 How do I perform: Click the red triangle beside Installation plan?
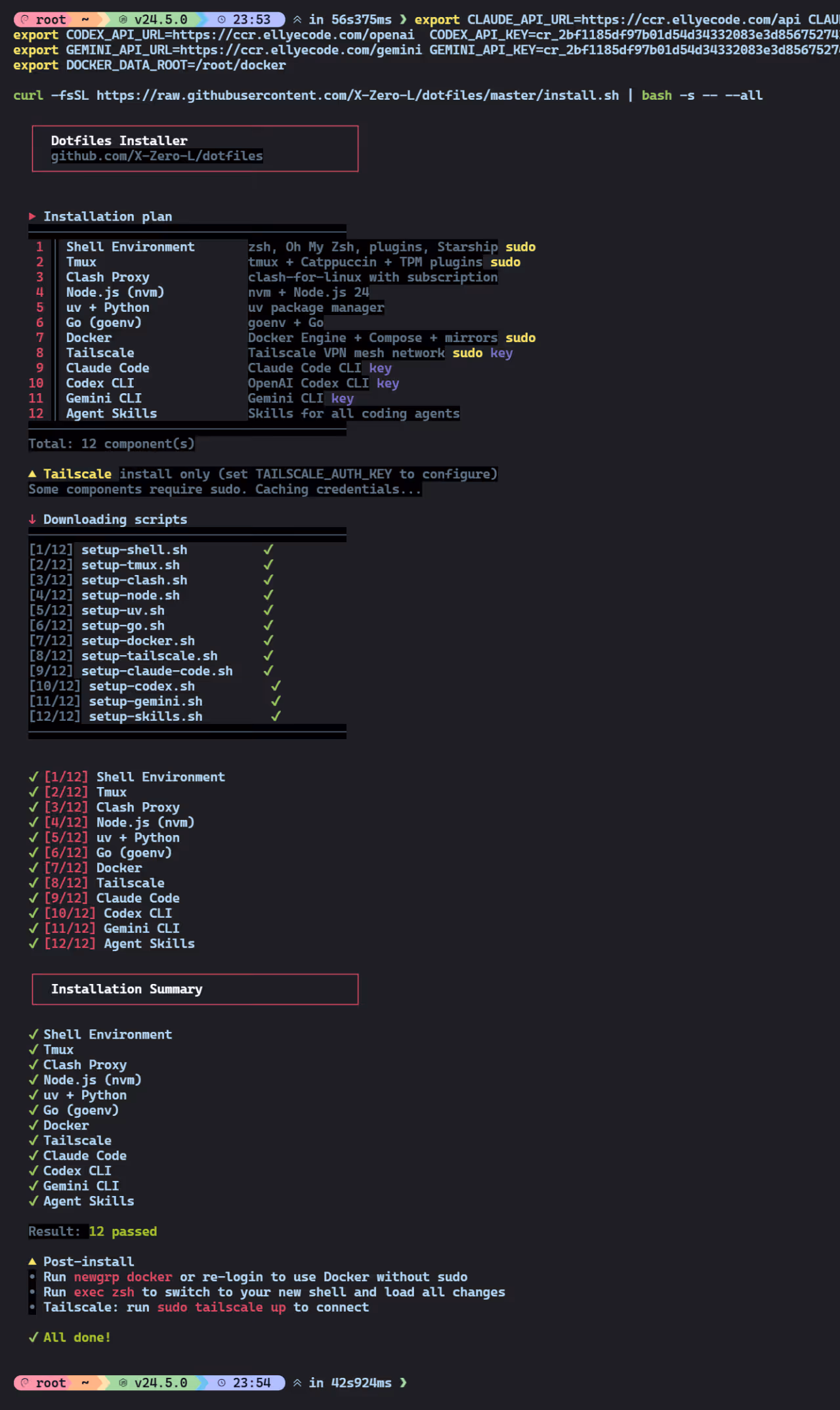[x=32, y=217]
